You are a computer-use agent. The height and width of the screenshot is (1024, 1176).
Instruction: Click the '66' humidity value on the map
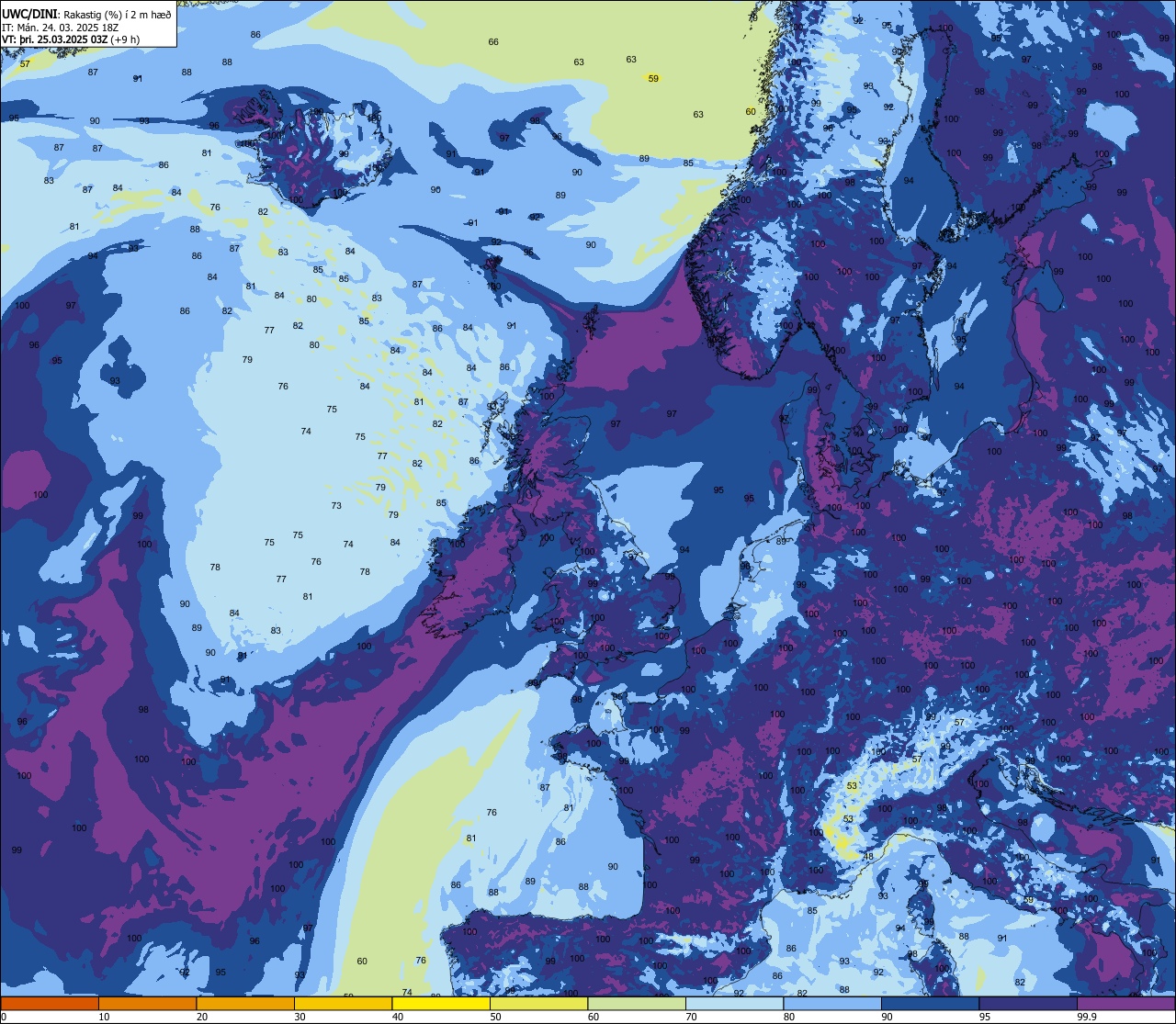pos(493,42)
